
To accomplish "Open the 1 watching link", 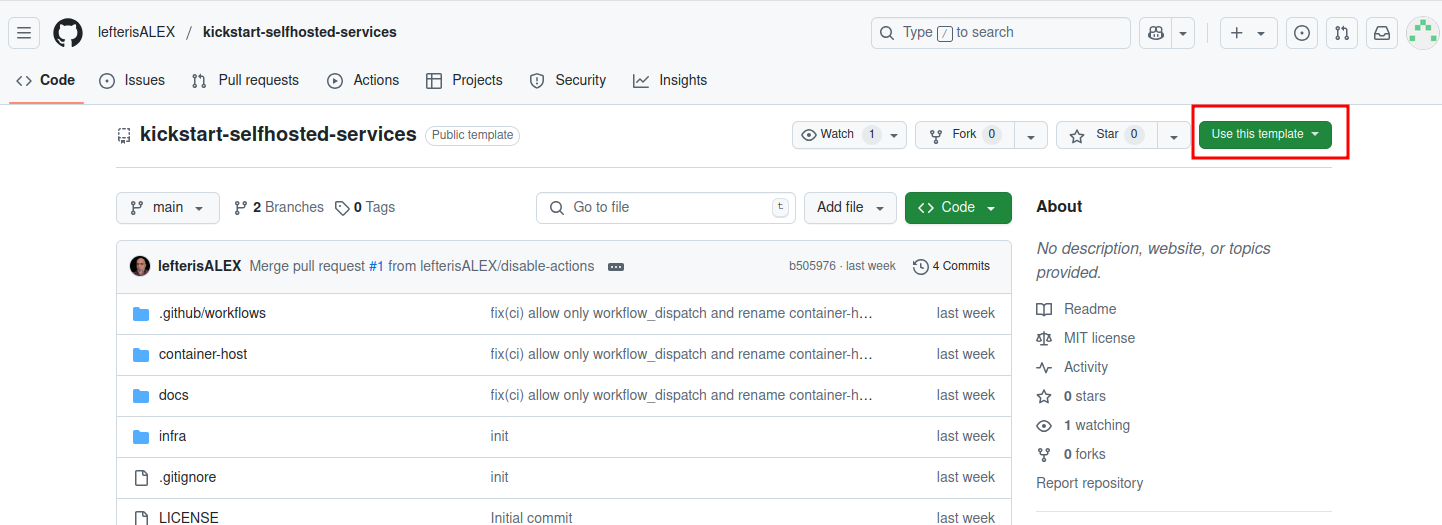I will 1097,426.
